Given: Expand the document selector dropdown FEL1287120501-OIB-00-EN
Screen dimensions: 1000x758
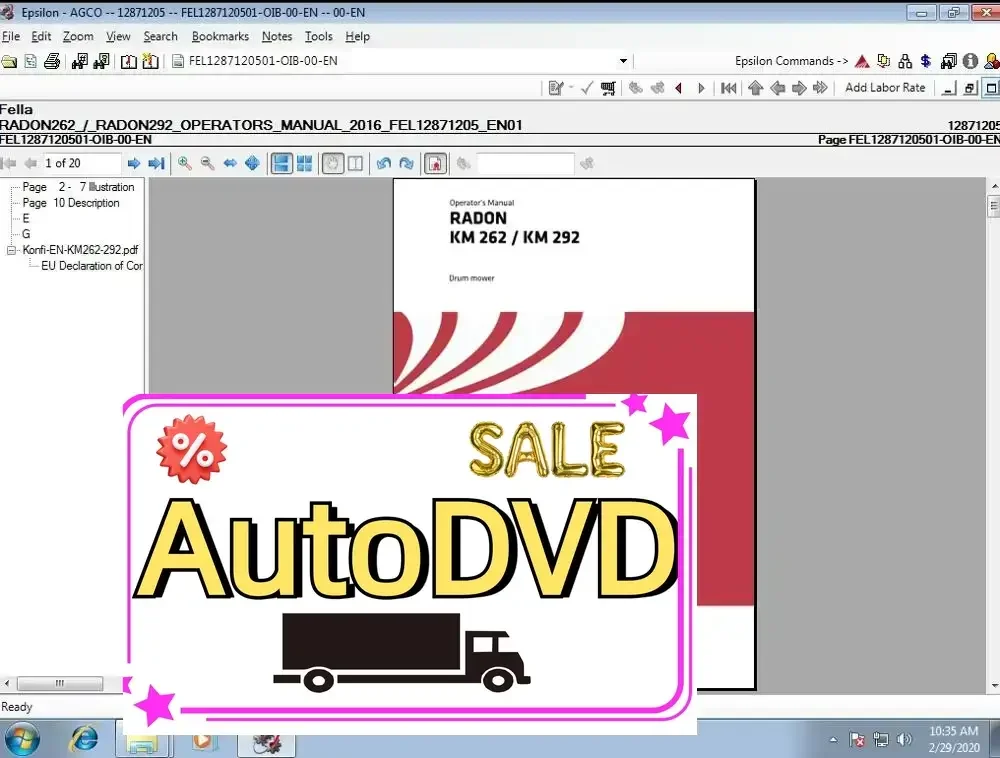Looking at the screenshot, I should [x=623, y=61].
